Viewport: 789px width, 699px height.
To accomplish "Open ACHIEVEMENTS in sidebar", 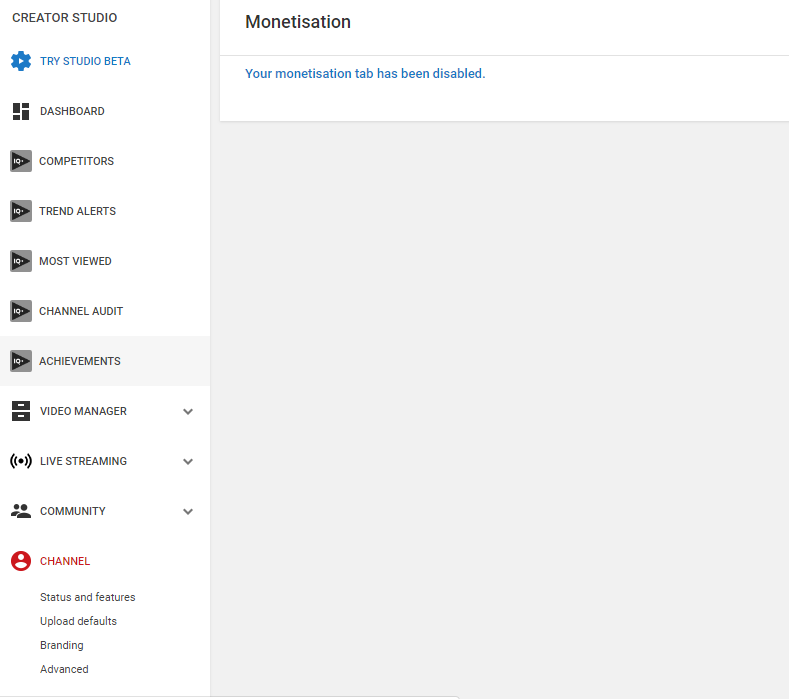I will (x=80, y=361).
